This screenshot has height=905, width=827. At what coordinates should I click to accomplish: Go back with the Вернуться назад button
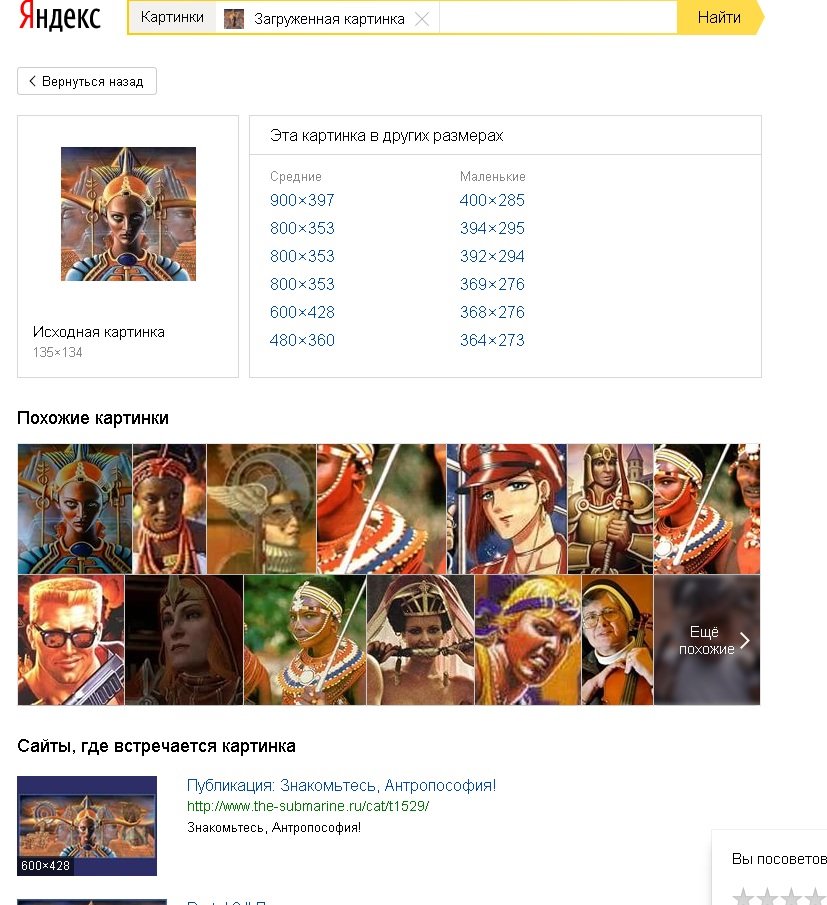pos(87,81)
